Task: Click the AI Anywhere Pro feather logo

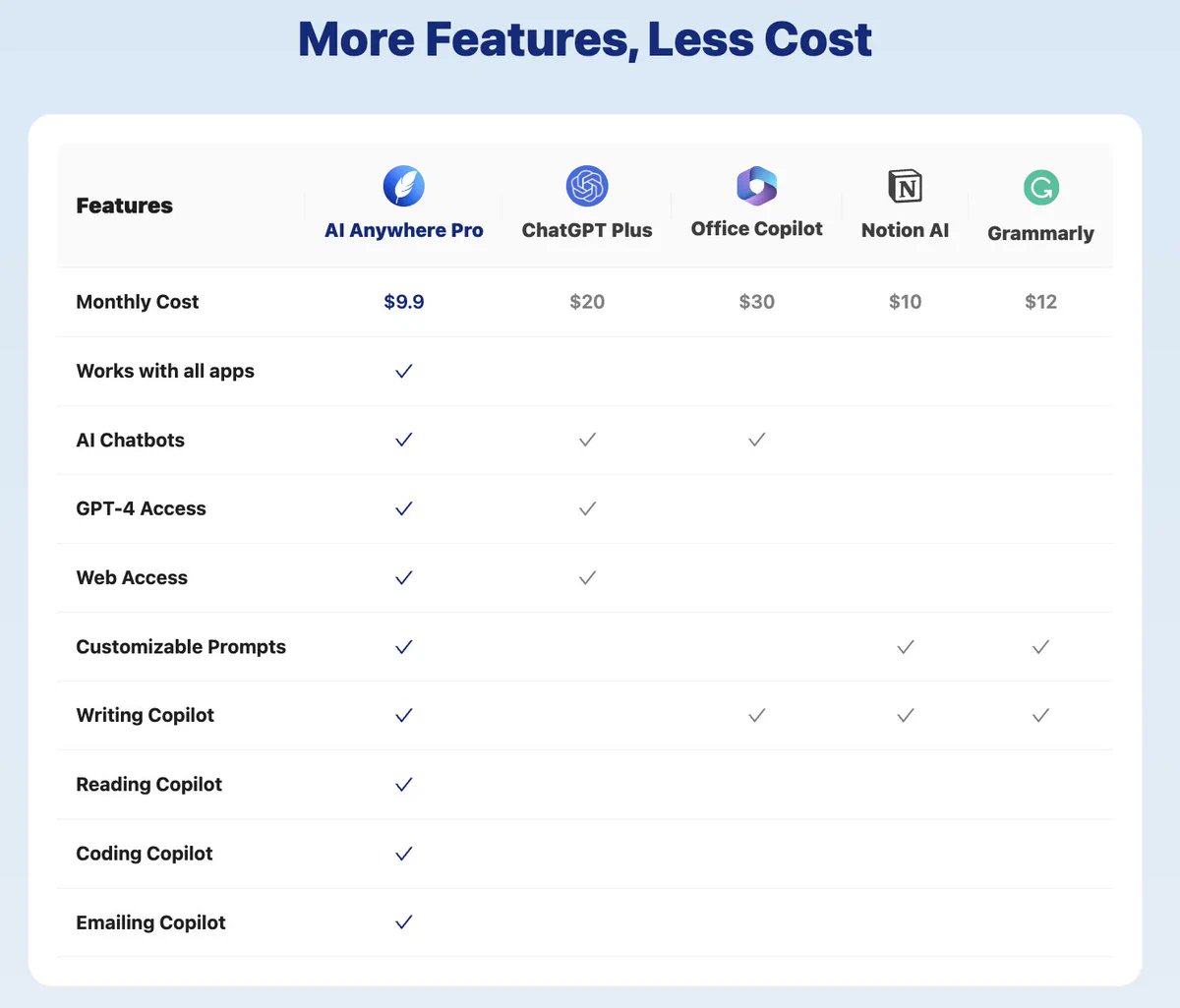Action: (x=403, y=186)
